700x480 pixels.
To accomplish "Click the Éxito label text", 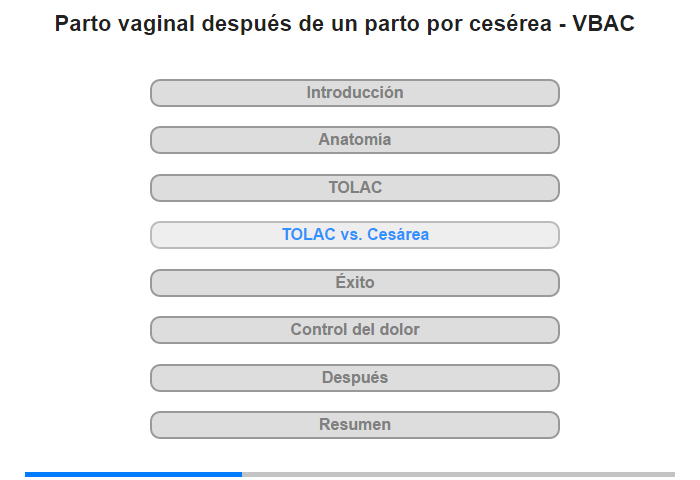I will (x=355, y=282).
